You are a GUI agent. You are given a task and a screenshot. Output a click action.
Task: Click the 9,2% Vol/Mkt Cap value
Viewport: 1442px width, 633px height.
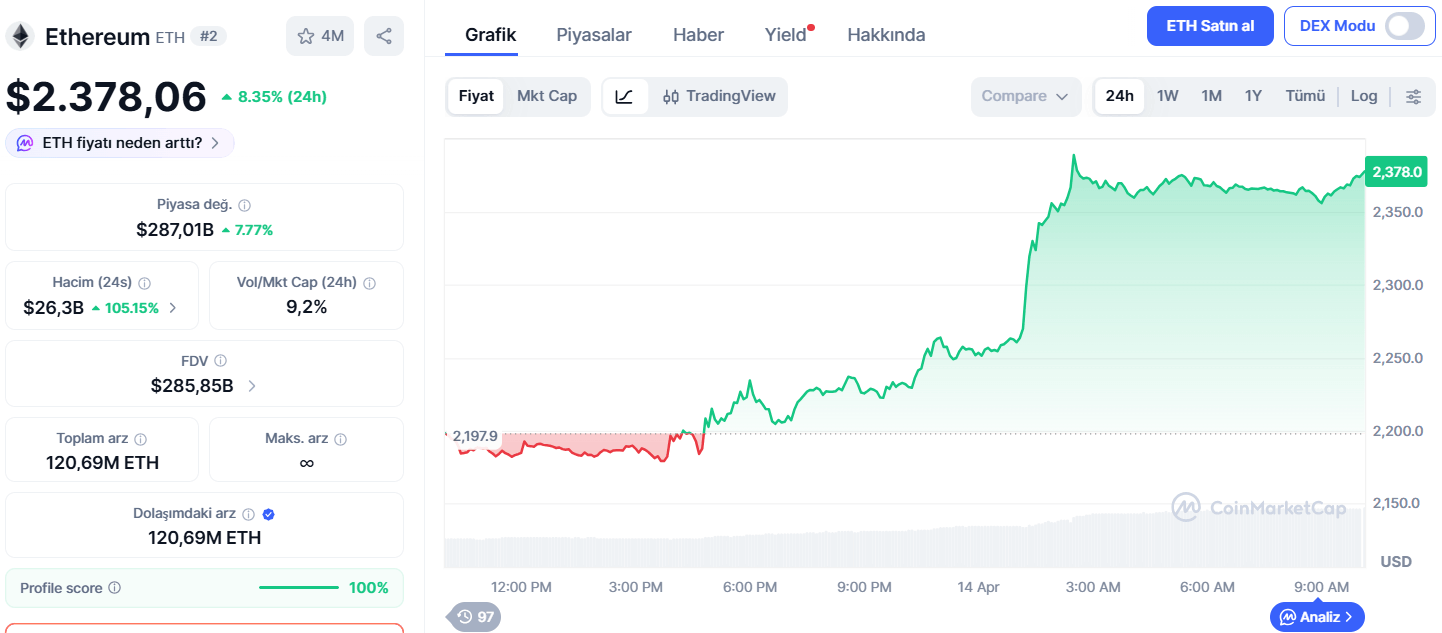click(x=306, y=307)
